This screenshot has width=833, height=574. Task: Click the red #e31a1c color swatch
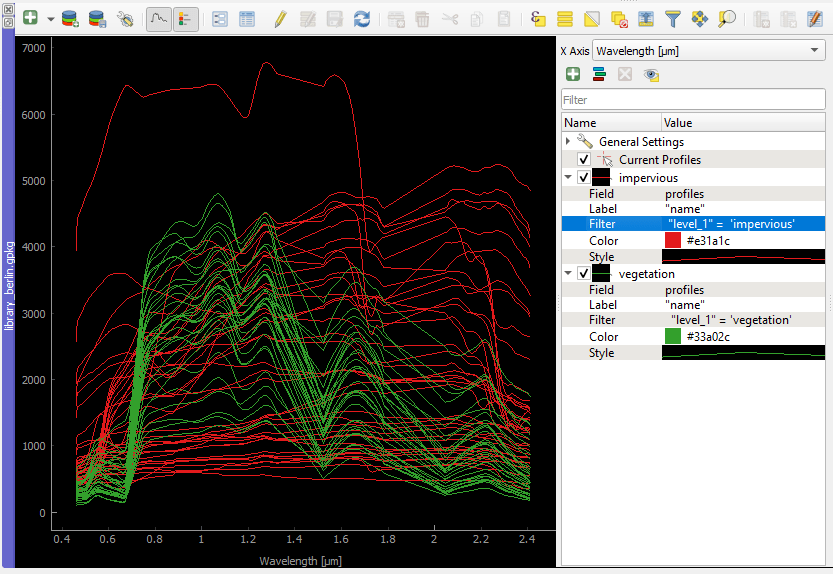tap(673, 241)
